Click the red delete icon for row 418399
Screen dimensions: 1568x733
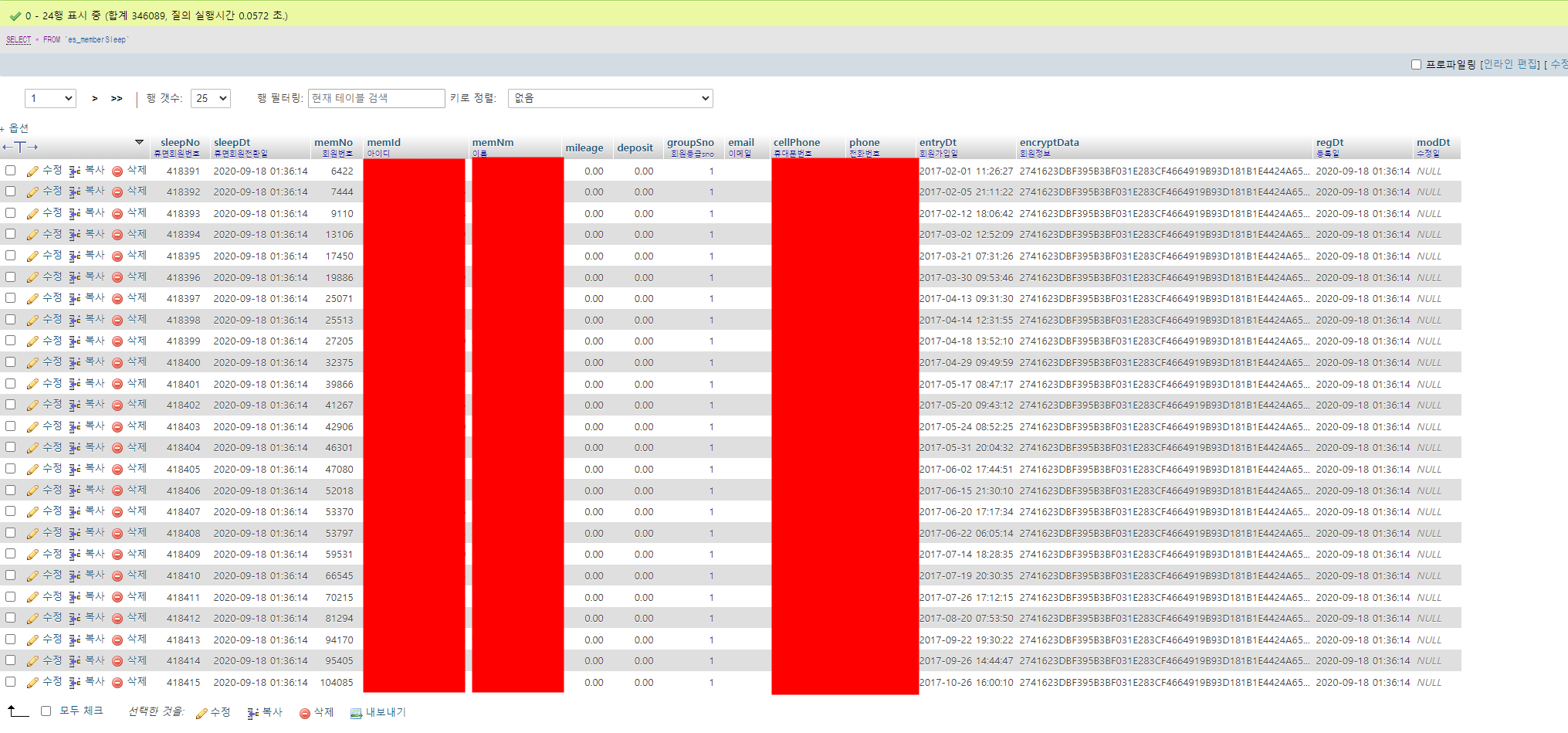pyautogui.click(x=117, y=341)
